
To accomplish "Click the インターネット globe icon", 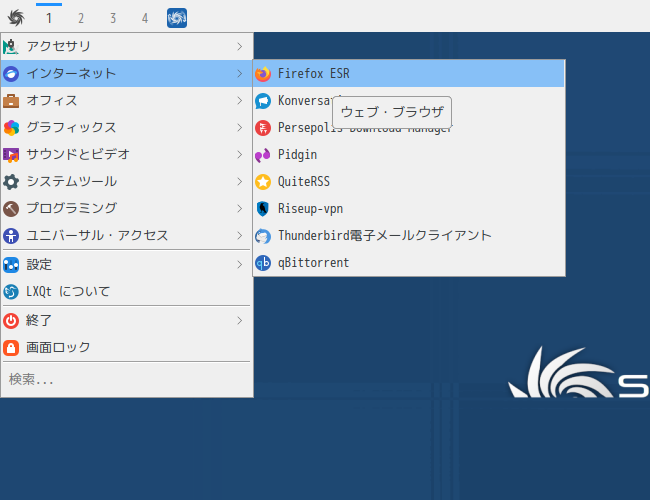I will coord(11,74).
